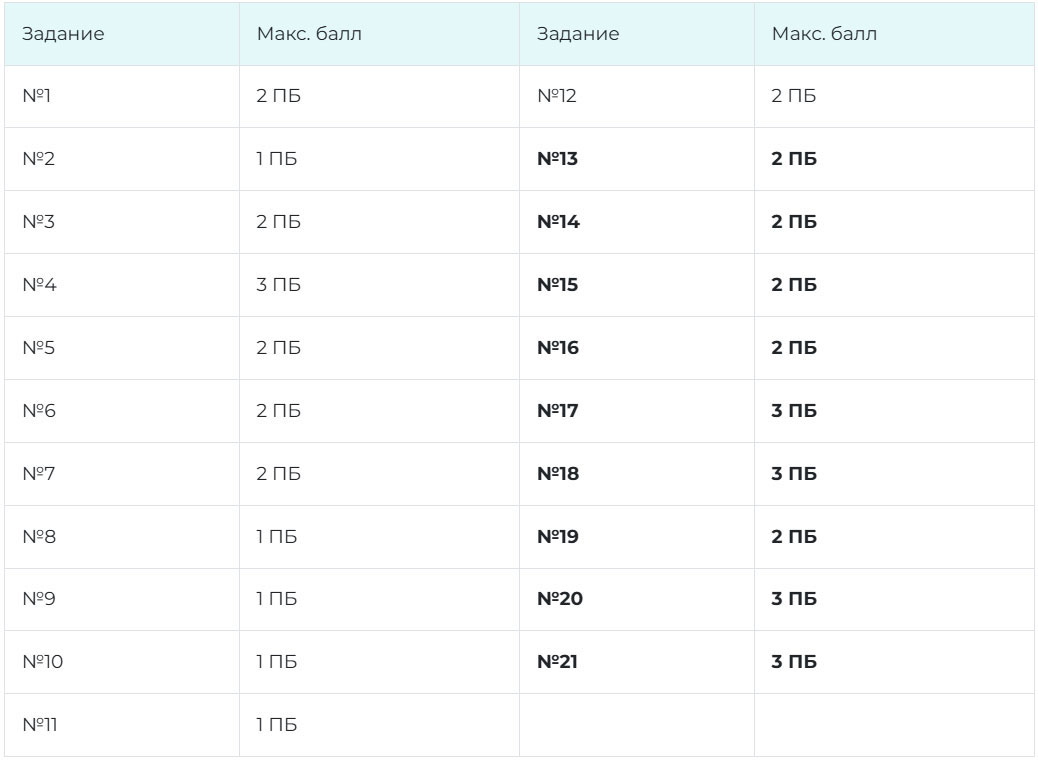Click the №19 task cell
Screen dimensions: 1038x761
pyautogui.click(x=558, y=537)
